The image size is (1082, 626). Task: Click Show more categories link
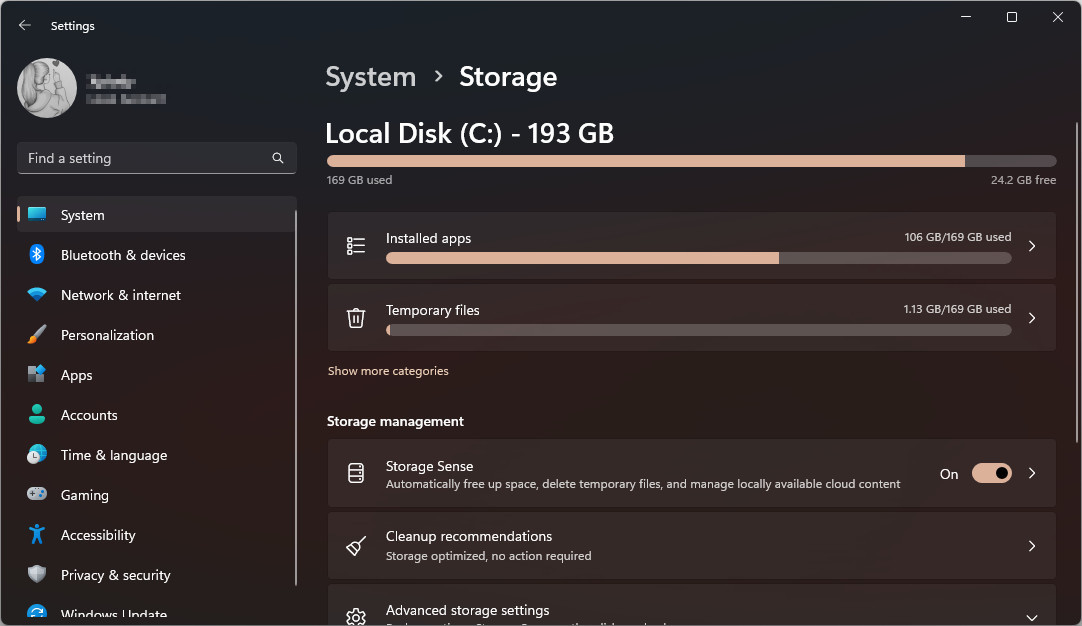pyautogui.click(x=388, y=371)
